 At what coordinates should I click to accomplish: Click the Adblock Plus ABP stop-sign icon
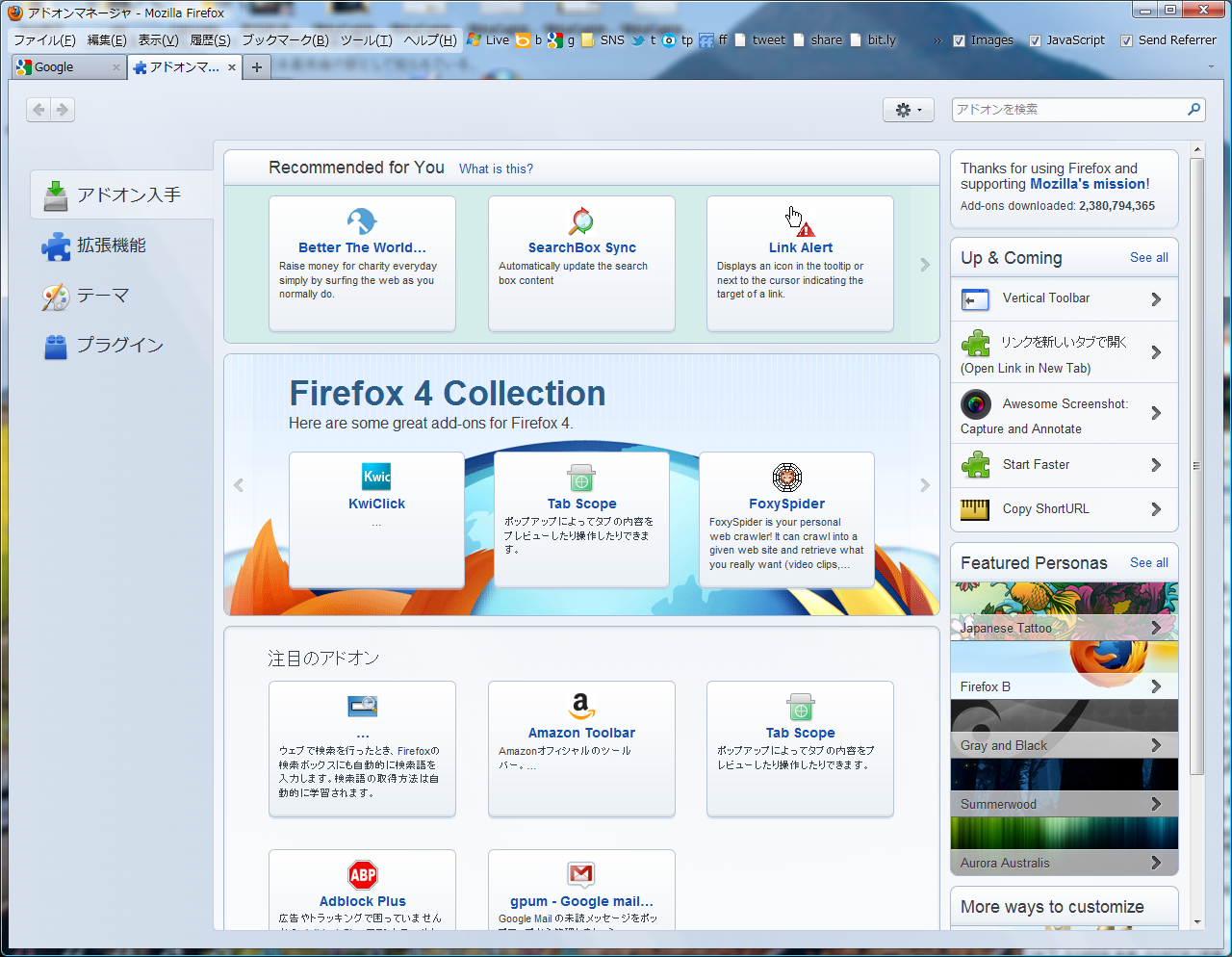pyautogui.click(x=363, y=875)
